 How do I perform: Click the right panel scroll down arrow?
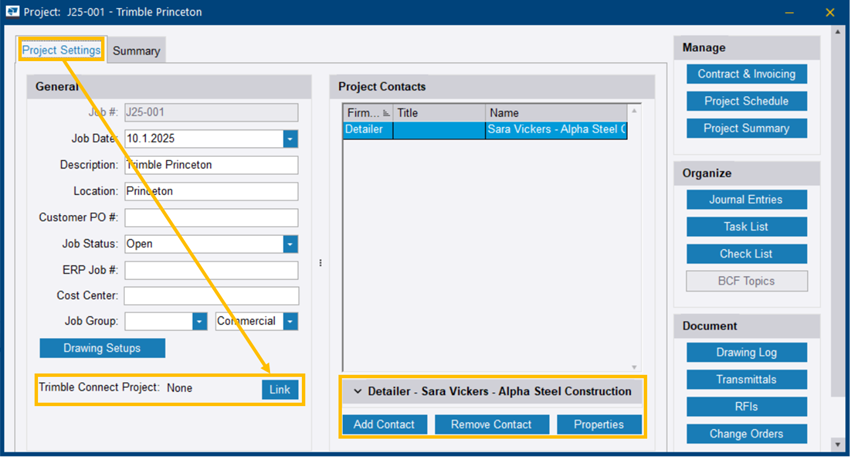(838, 445)
